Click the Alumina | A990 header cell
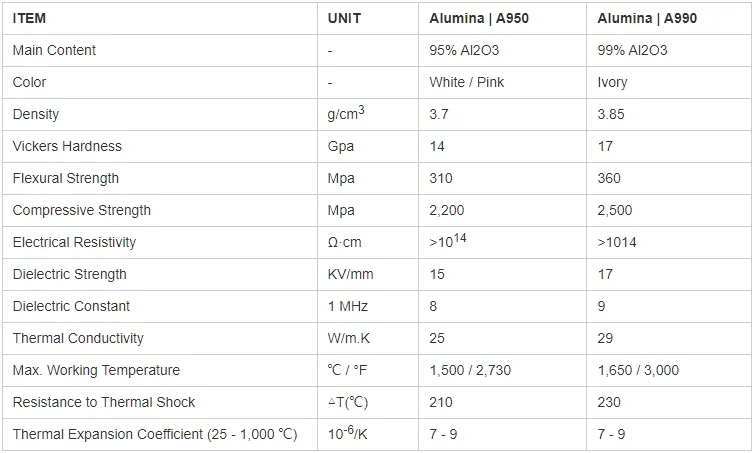The height and width of the screenshot is (453, 755). (x=647, y=18)
